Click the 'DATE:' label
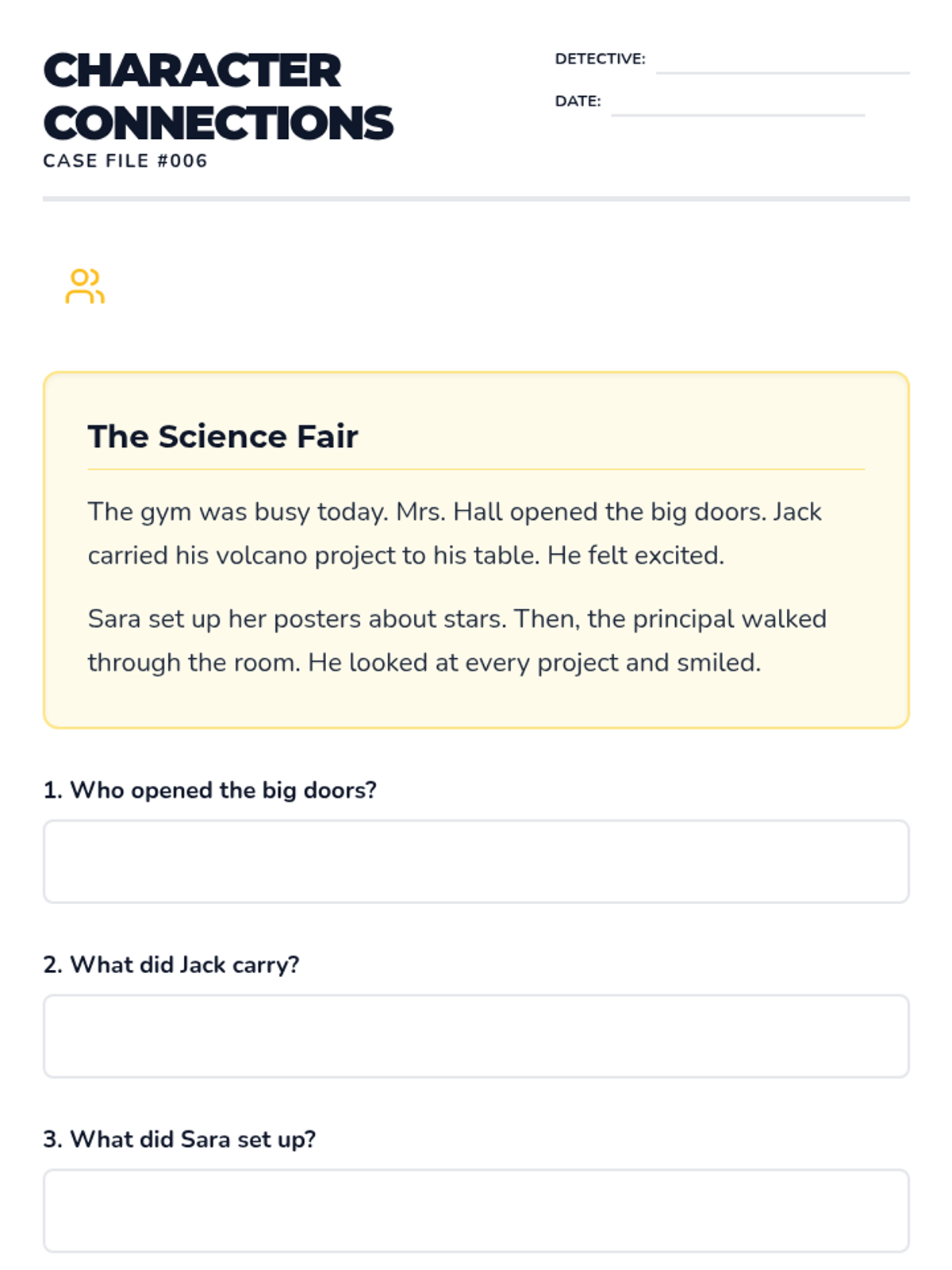The height and width of the screenshot is (1270, 952). 578,102
